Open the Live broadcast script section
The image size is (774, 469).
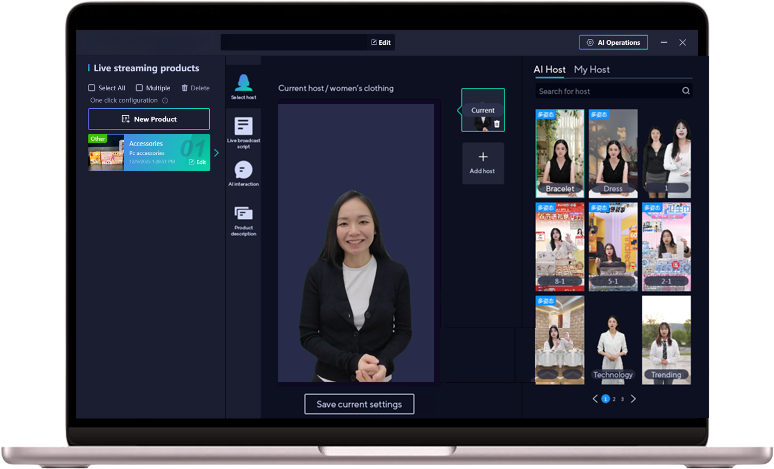[243, 131]
